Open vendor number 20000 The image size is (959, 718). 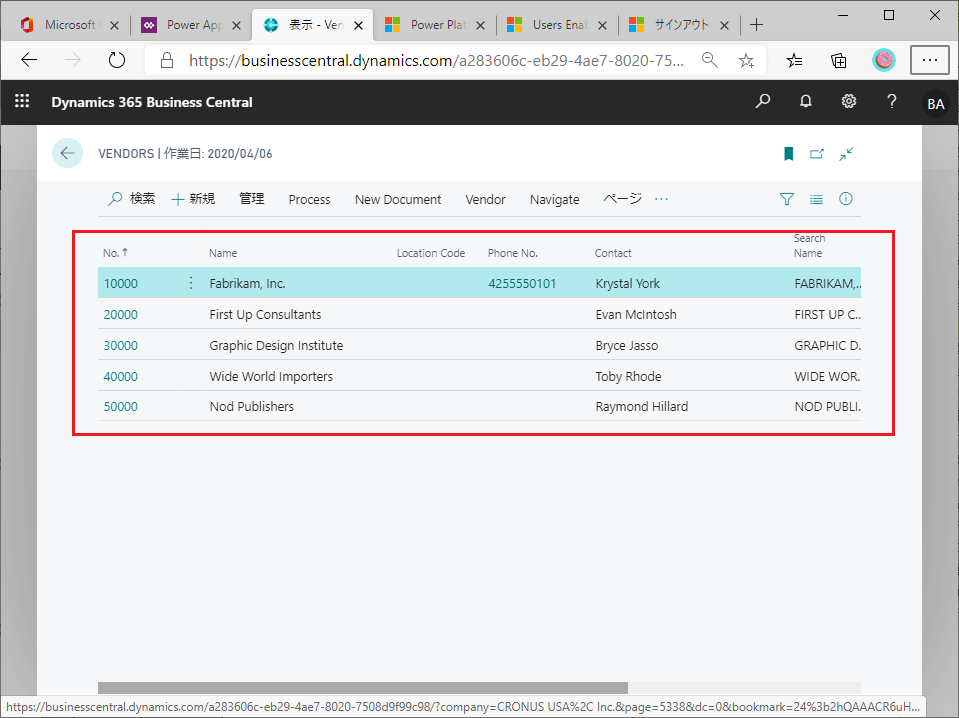point(120,314)
